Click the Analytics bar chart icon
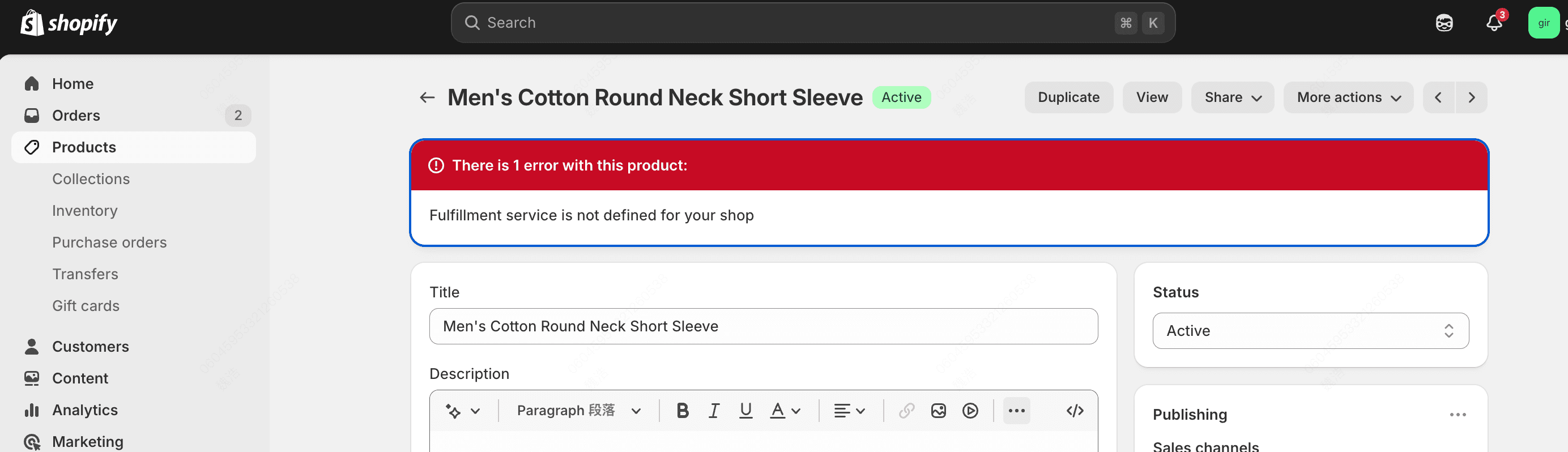Image resolution: width=1568 pixels, height=452 pixels. (32, 410)
